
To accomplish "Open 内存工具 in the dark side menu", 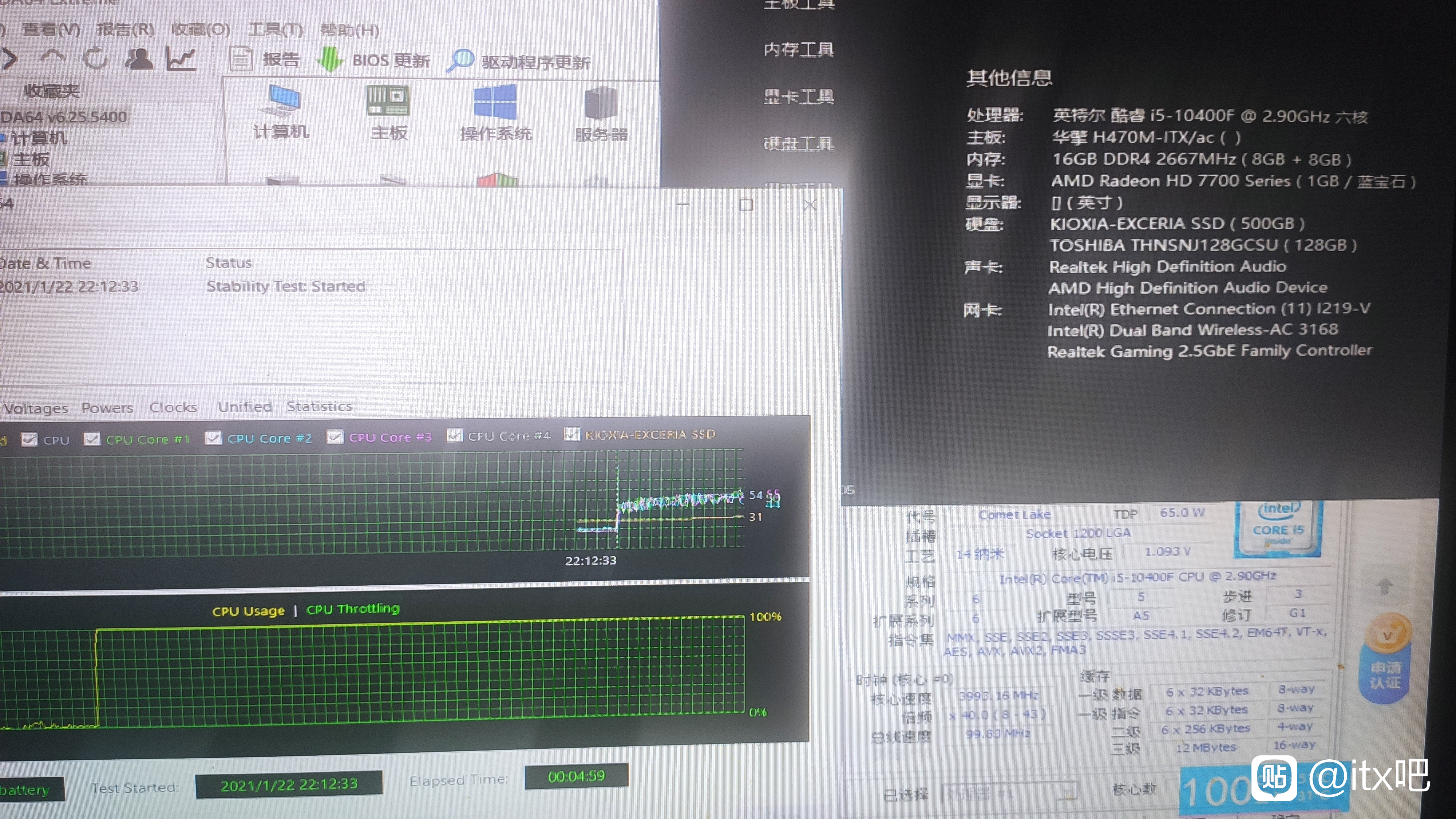I will tap(799, 50).
